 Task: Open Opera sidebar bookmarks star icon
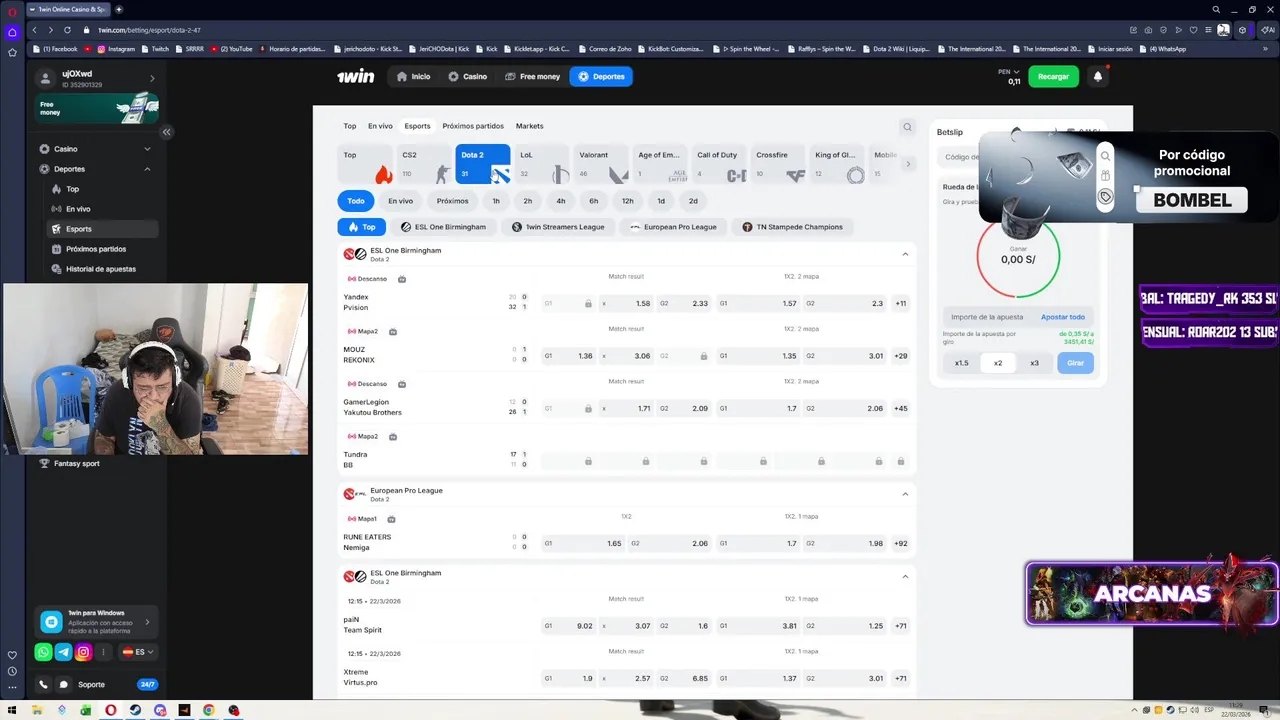coord(12,52)
